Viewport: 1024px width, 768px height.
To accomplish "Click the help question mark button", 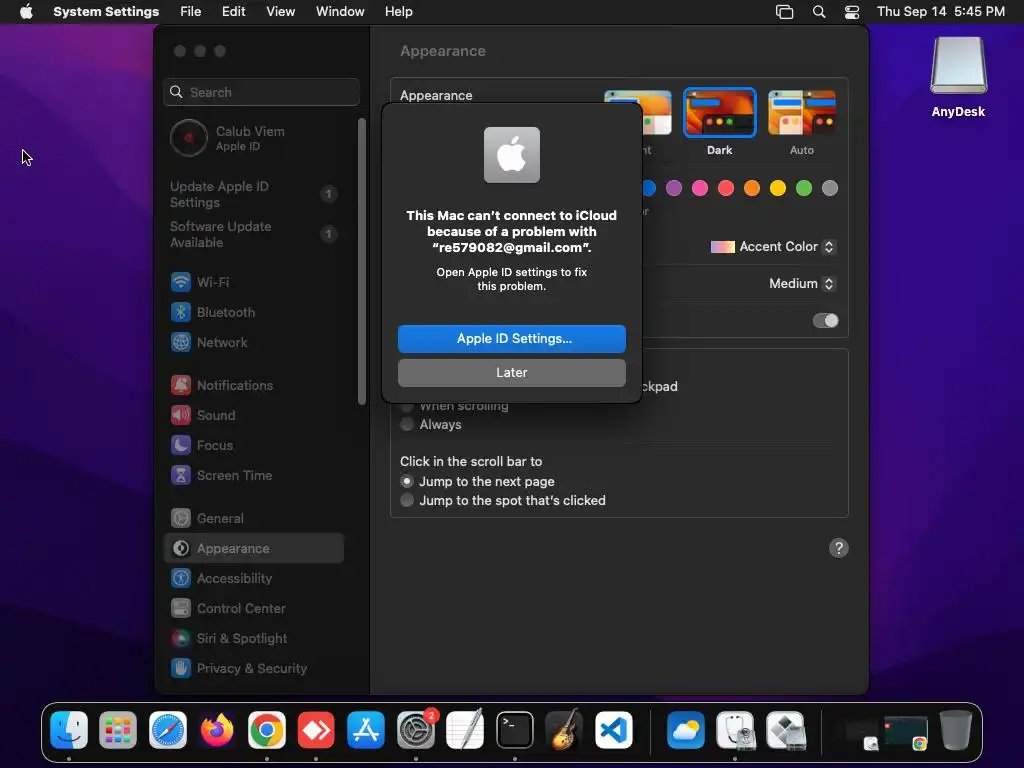I will (839, 548).
